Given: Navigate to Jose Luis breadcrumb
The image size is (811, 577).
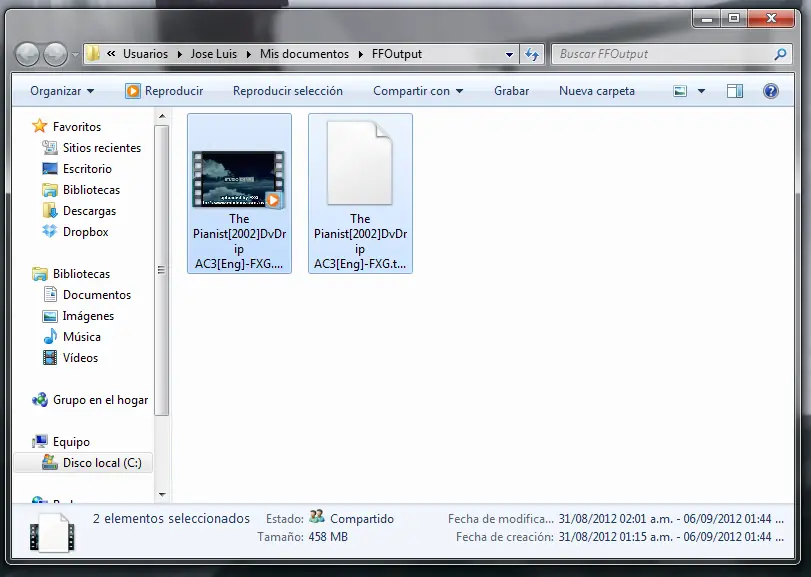Looking at the screenshot, I should coord(214,54).
